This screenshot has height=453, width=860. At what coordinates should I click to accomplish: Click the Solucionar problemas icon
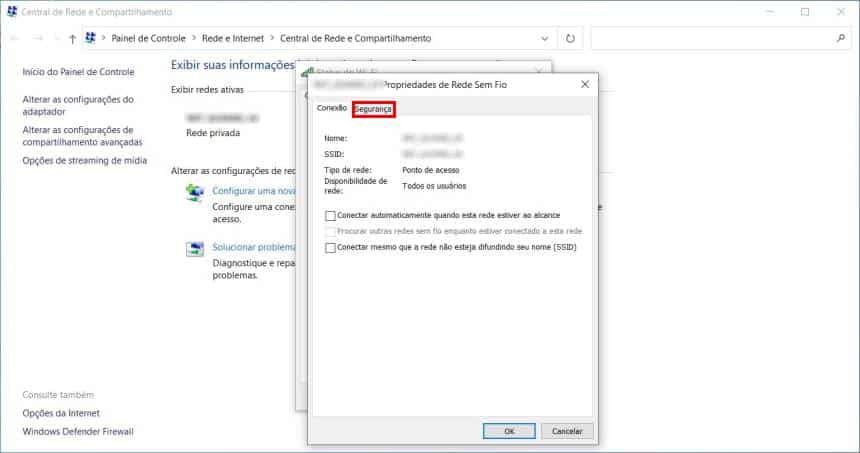pyautogui.click(x=195, y=249)
